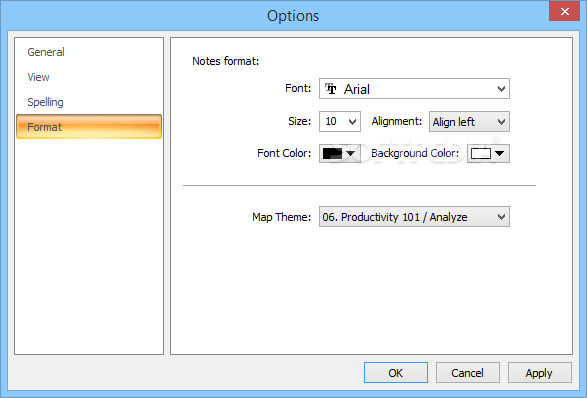Confirm changes with the OK button
The image size is (587, 398).
tap(396, 373)
